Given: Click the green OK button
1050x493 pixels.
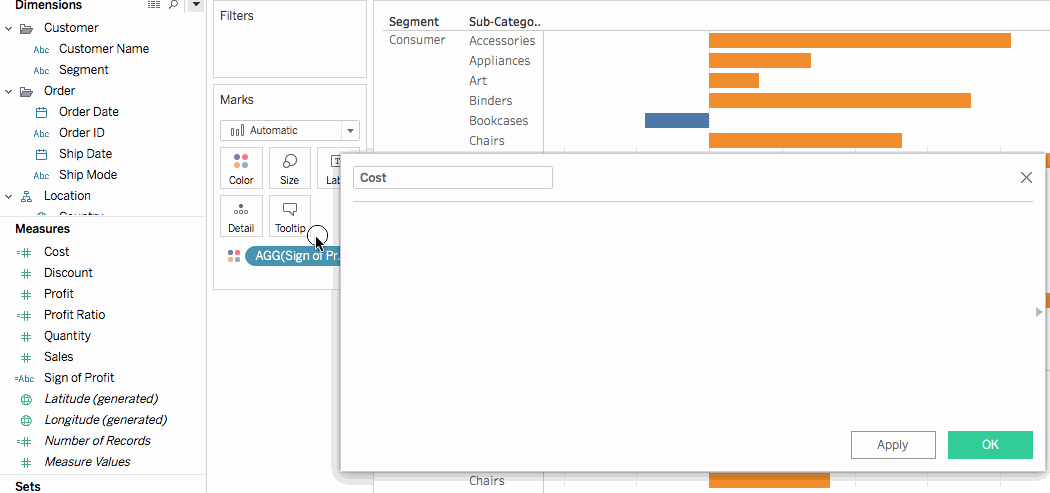Looking at the screenshot, I should [989, 445].
